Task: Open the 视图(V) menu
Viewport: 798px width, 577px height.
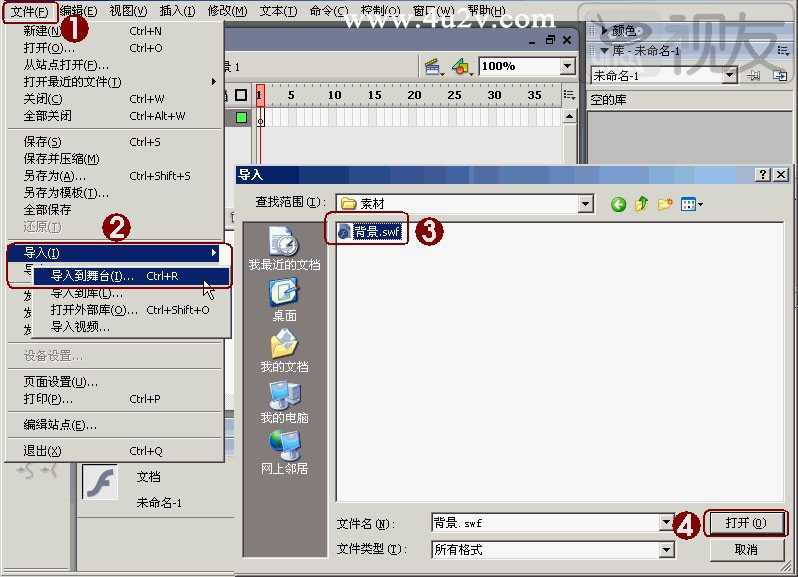Action: pyautogui.click(x=128, y=11)
